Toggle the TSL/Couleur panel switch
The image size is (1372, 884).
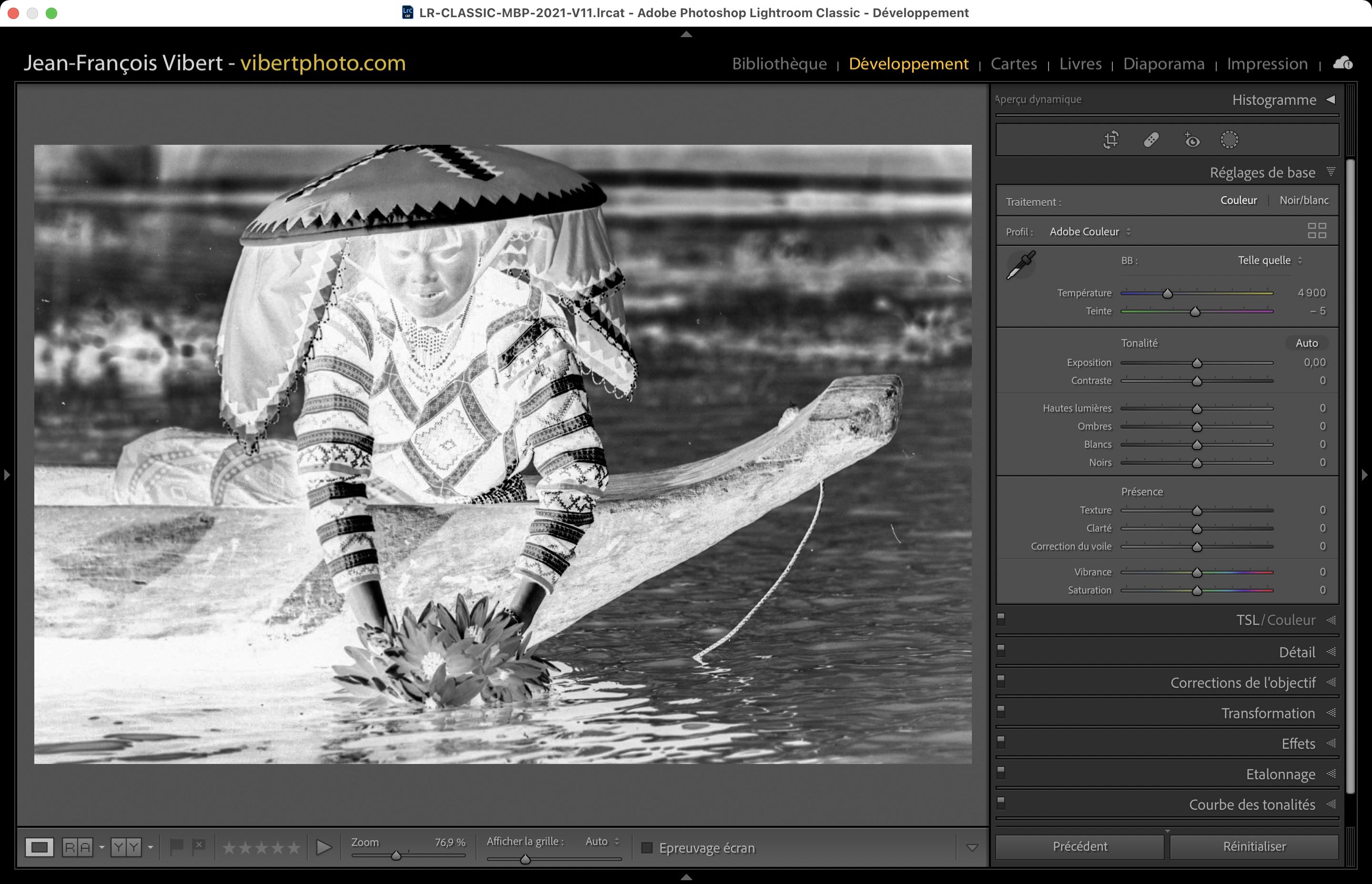[1001, 619]
